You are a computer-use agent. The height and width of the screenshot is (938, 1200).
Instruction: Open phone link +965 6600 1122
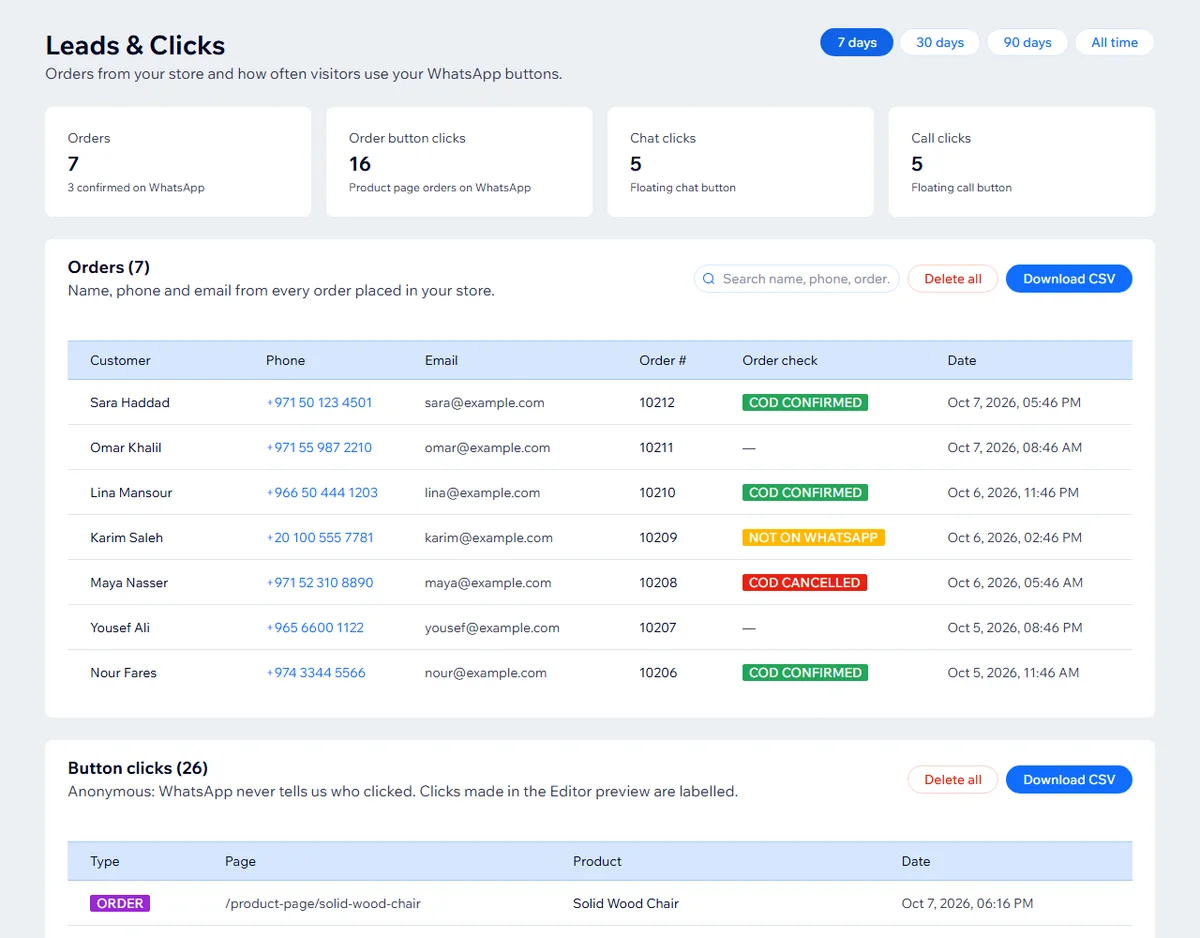(315, 628)
